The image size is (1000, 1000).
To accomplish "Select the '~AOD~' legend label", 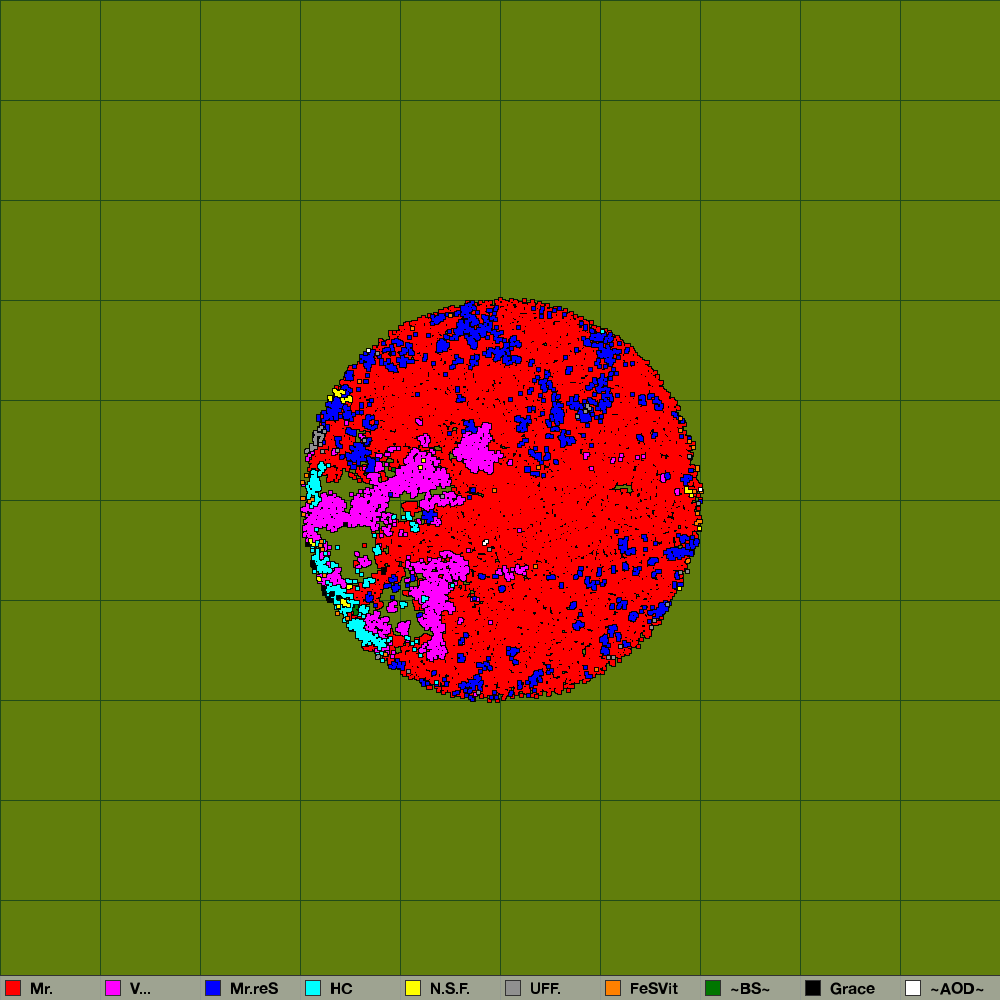I will click(957, 989).
